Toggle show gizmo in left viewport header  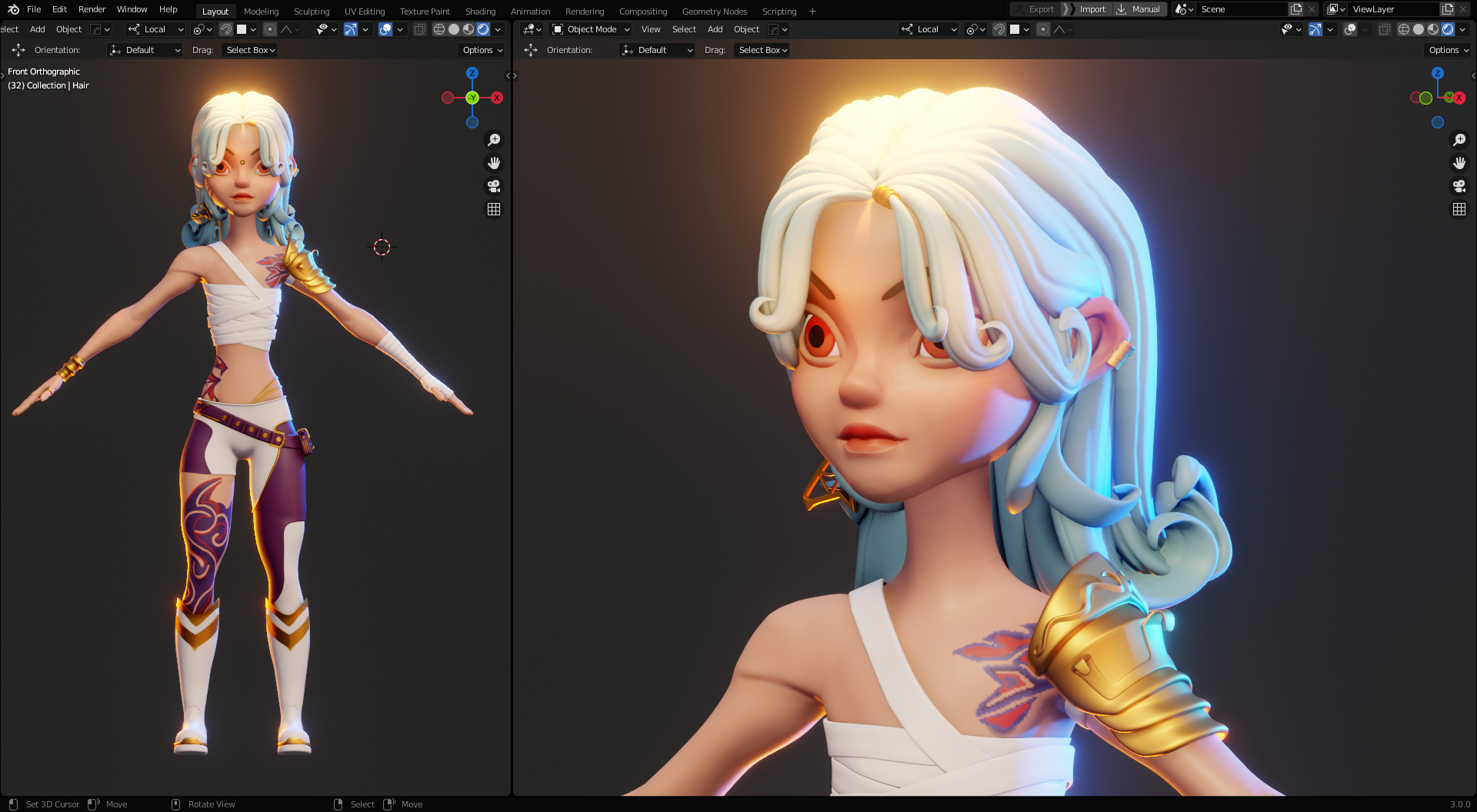pos(351,29)
